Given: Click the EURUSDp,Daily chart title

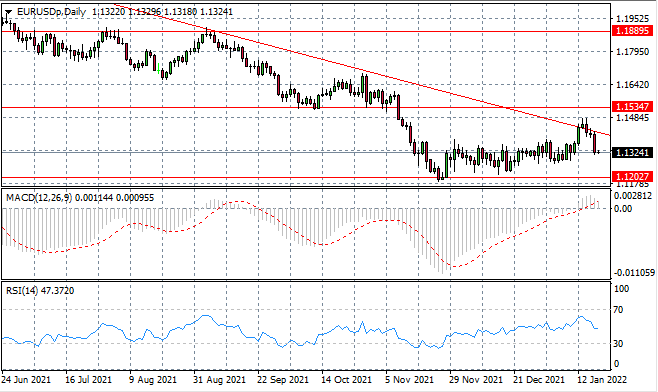Looking at the screenshot, I should pyautogui.click(x=51, y=12).
